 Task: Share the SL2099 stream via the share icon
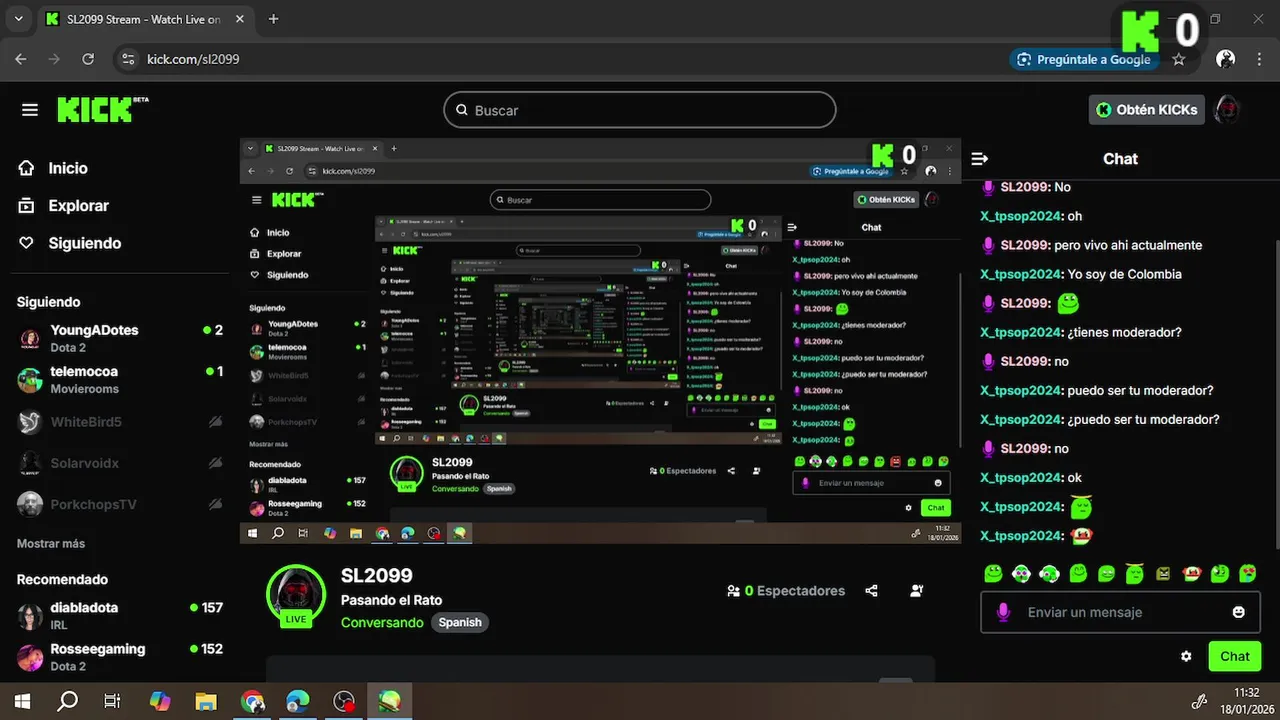(x=871, y=591)
